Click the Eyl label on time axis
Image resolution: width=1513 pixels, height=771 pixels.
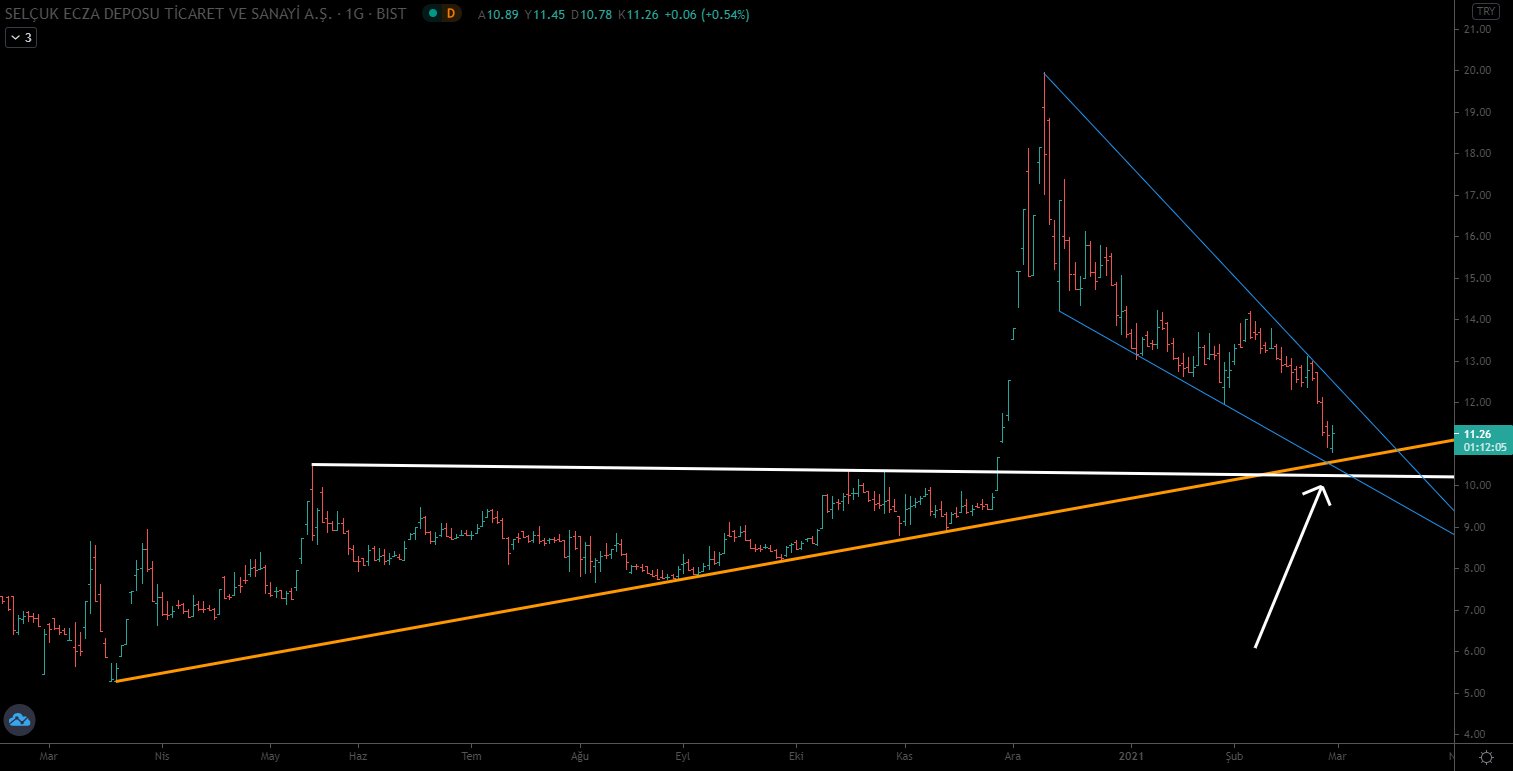point(684,757)
